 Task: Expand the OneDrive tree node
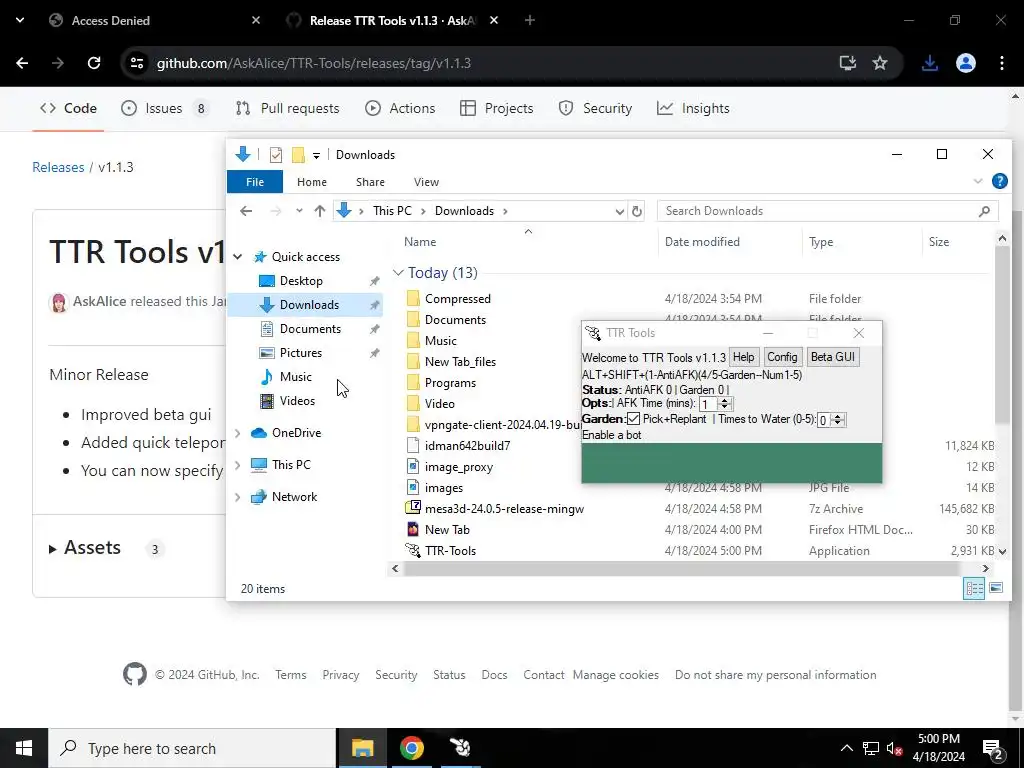(238, 433)
